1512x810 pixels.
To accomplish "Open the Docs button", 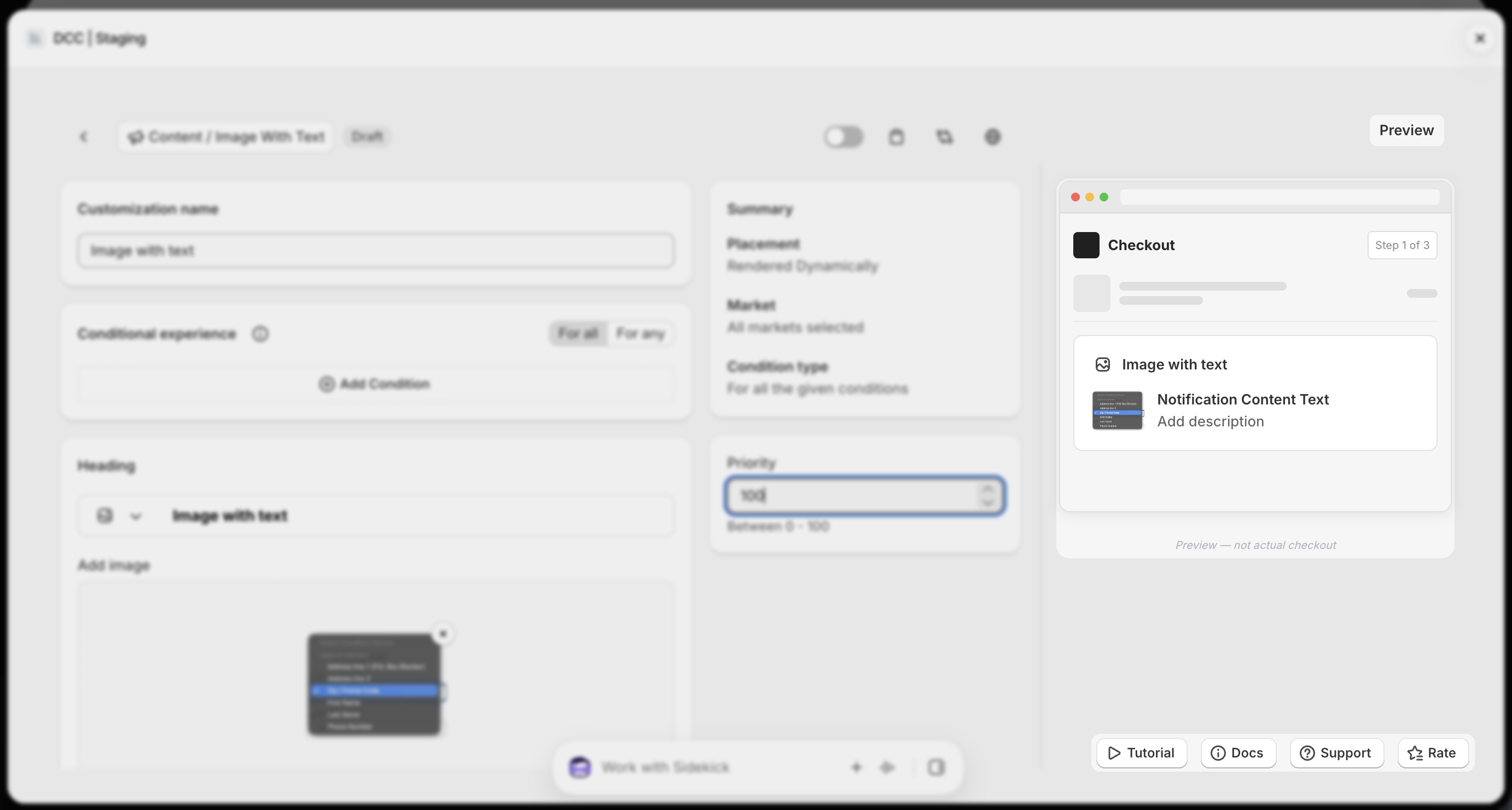I will pos(1238,753).
